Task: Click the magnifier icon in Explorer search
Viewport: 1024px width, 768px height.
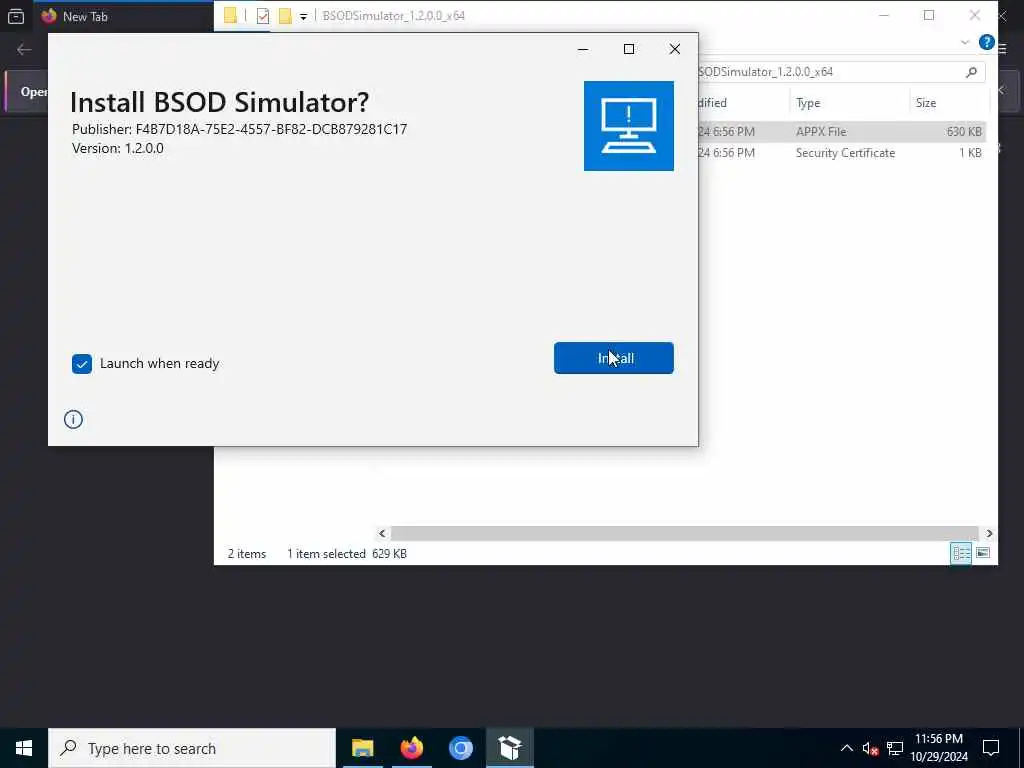Action: click(x=971, y=72)
